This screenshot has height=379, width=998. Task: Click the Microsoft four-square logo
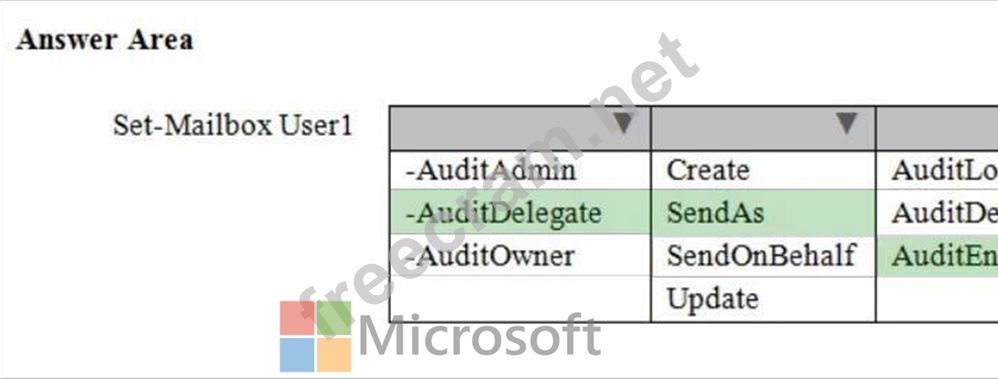pyautogui.click(x=316, y=336)
